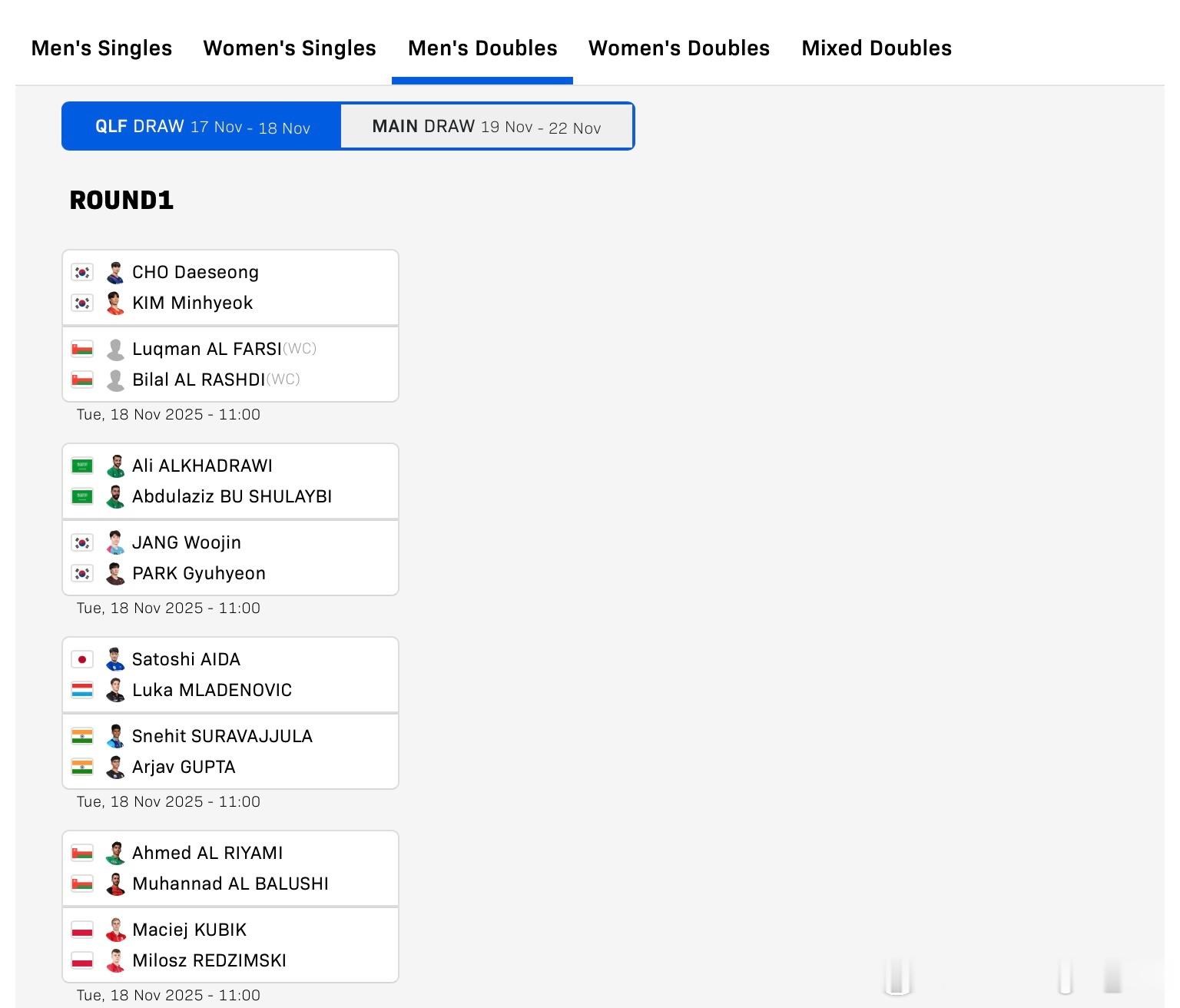Click Milosz REDZIMSKI's player avatar
Viewport: 1180px width, 1008px height.
pyautogui.click(x=115, y=960)
